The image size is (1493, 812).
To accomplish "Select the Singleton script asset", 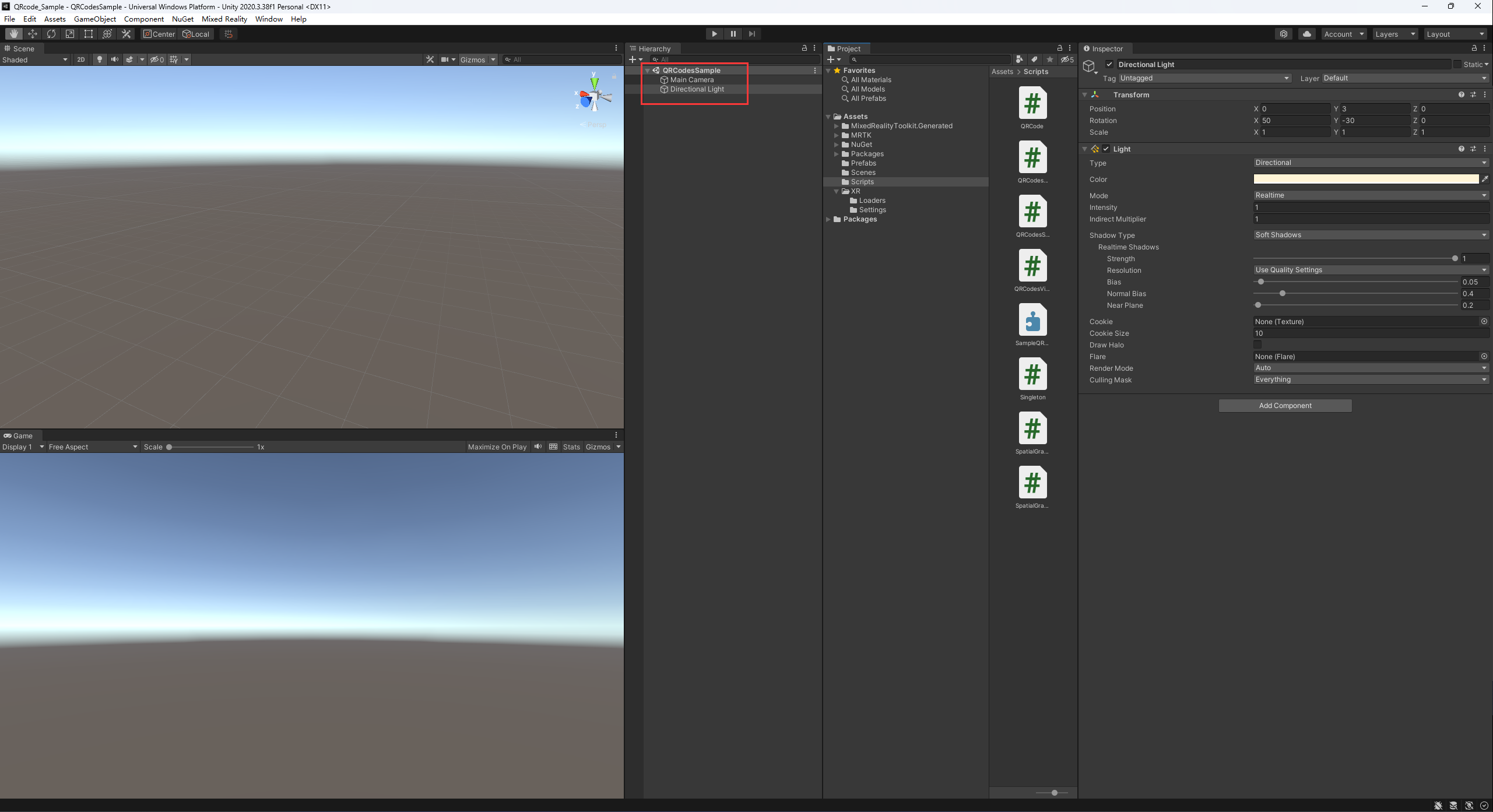I will tap(1032, 379).
